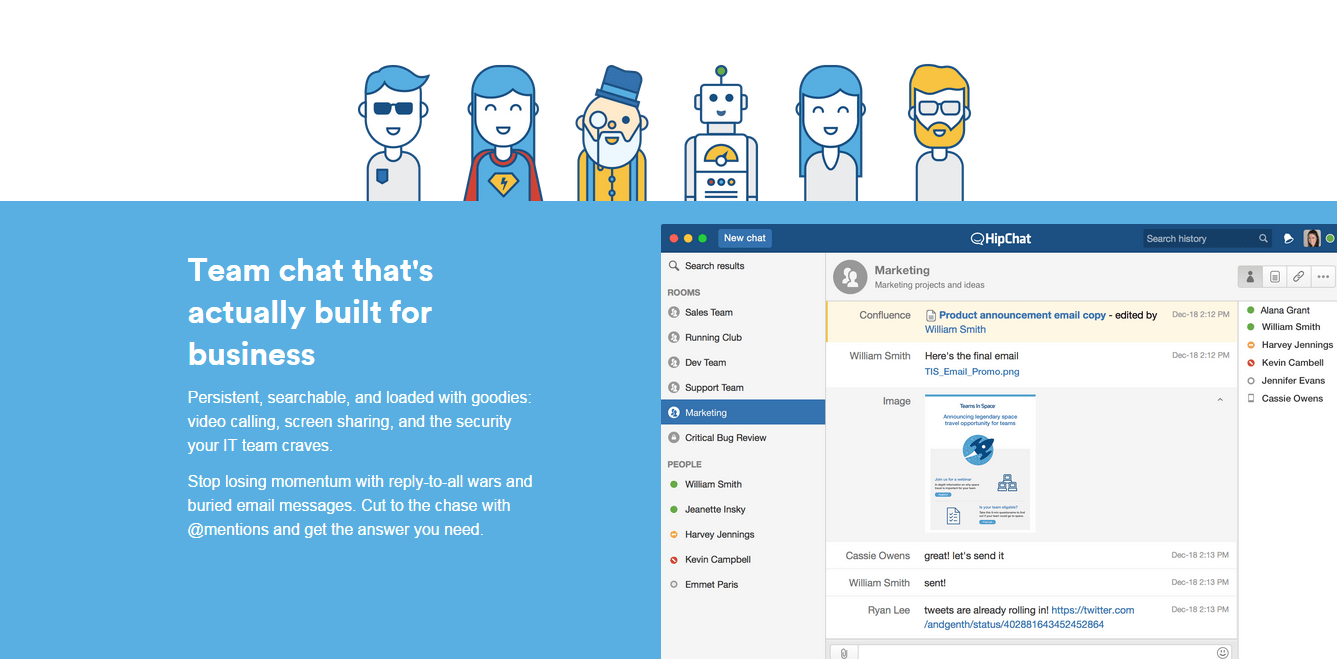Open the emoji picker smiley icon
The image size is (1337, 659).
1222,653
